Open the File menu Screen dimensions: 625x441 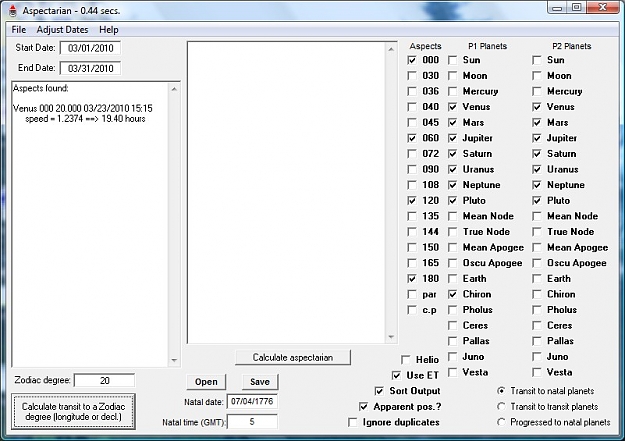pyautogui.click(x=19, y=30)
